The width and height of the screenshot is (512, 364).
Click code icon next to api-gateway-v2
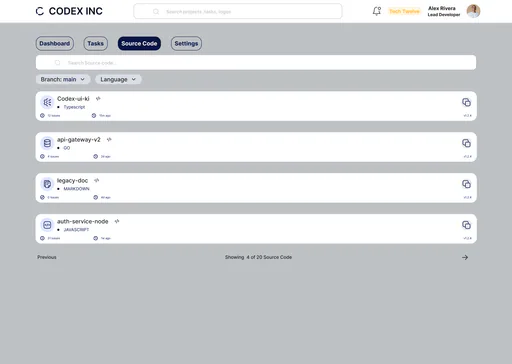click(109, 140)
